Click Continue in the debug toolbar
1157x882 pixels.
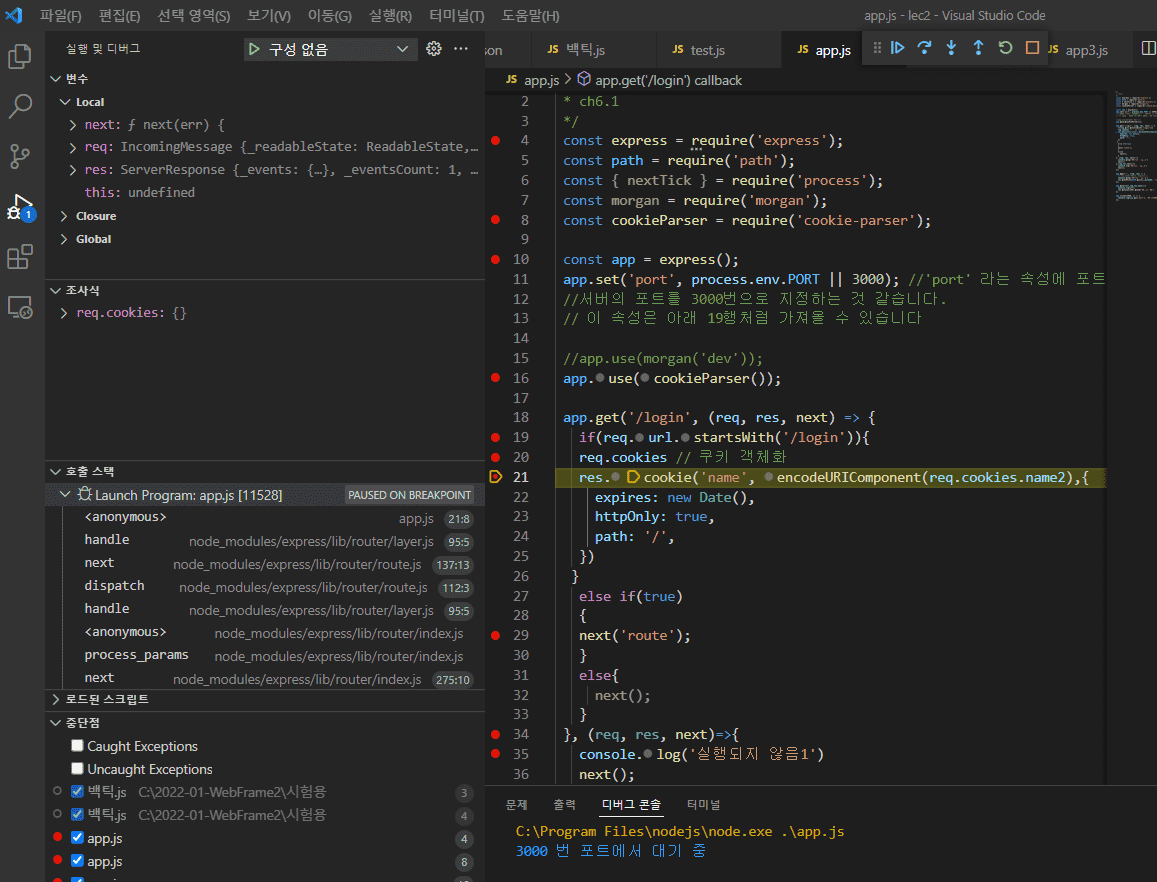click(x=897, y=48)
